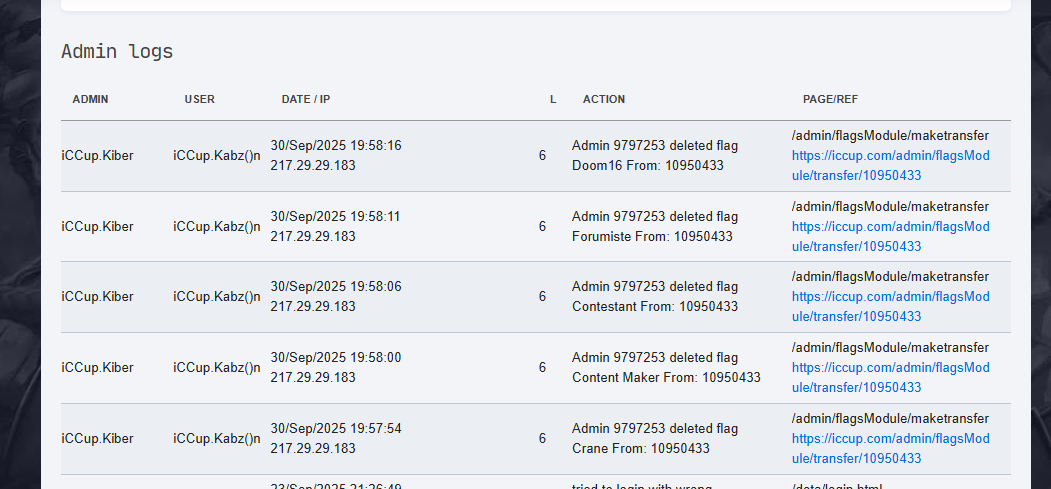Viewport: 1051px width, 489px height.
Task: Click the USER column header
Action: coord(200,99)
